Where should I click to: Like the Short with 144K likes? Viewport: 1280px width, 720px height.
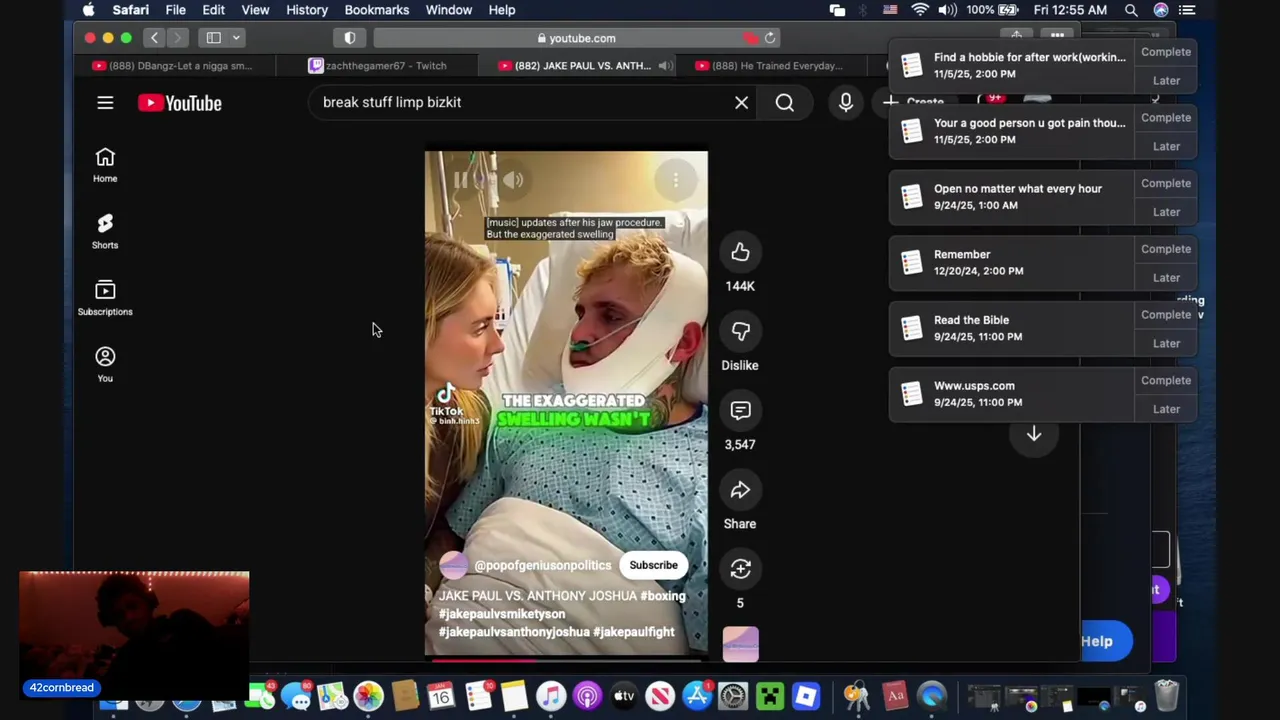pyautogui.click(x=740, y=252)
